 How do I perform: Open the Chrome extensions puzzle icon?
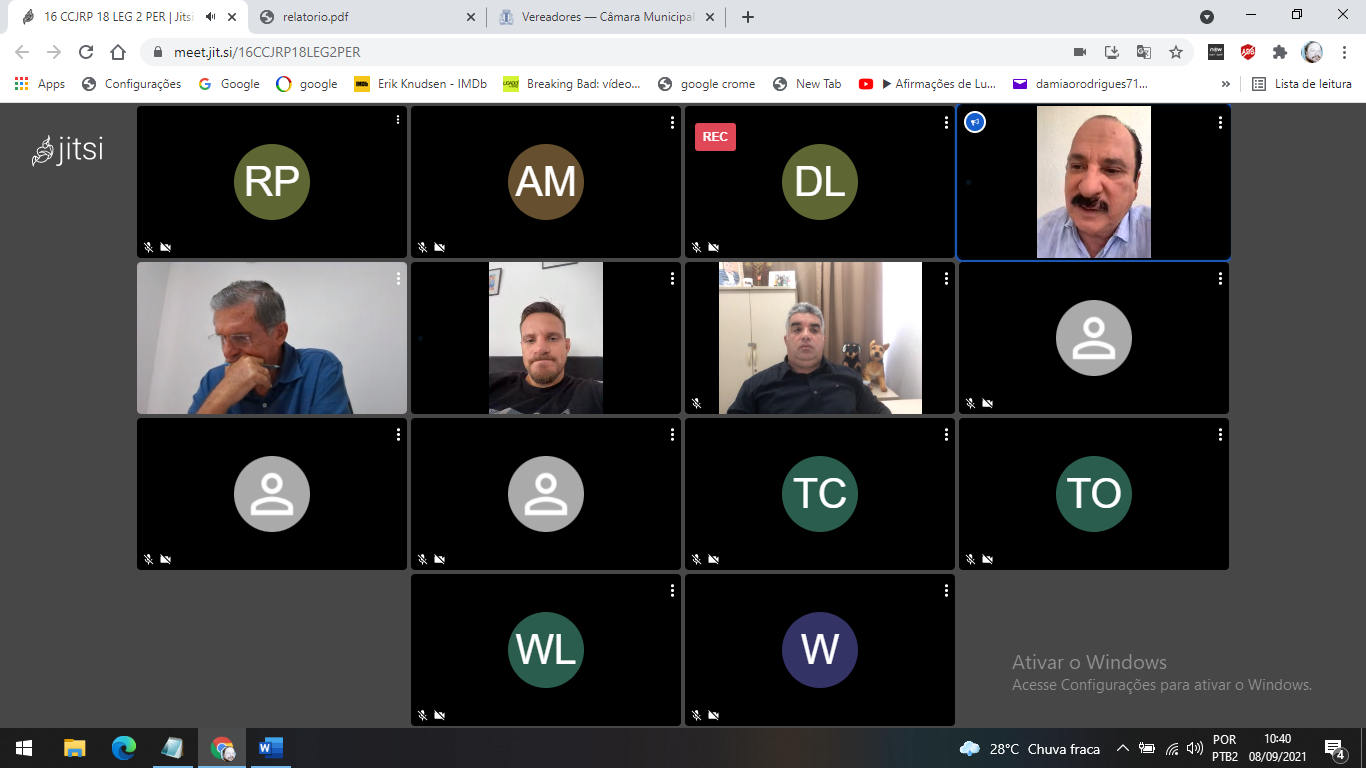pos(1279,52)
